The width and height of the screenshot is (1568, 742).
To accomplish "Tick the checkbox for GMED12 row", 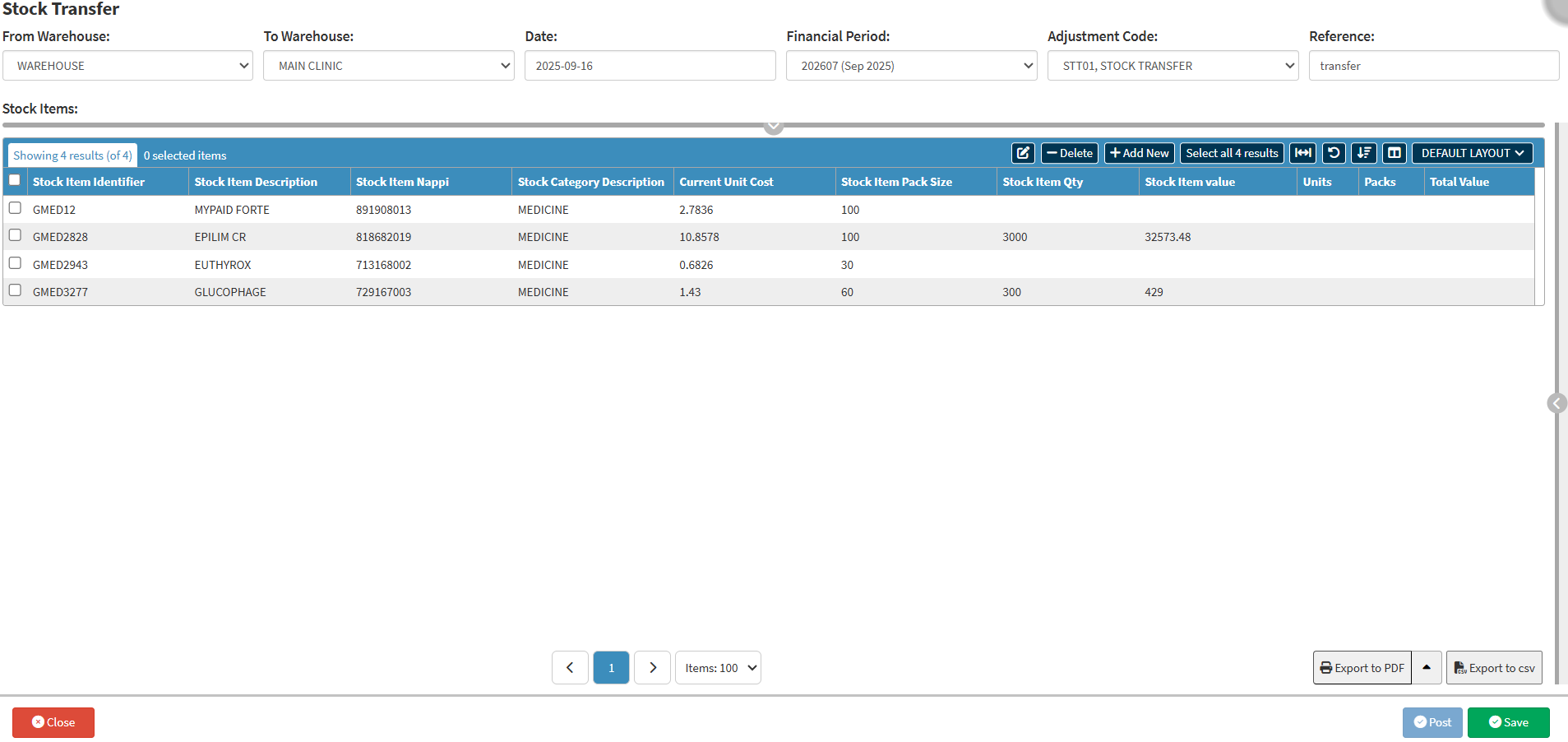I will coord(15,208).
